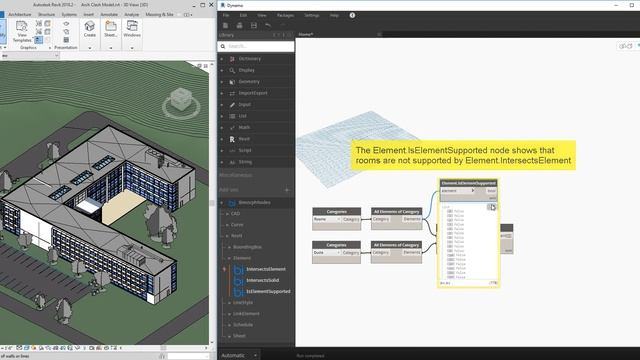
Task: Open Dynamo View menu
Action: [x=262, y=15]
